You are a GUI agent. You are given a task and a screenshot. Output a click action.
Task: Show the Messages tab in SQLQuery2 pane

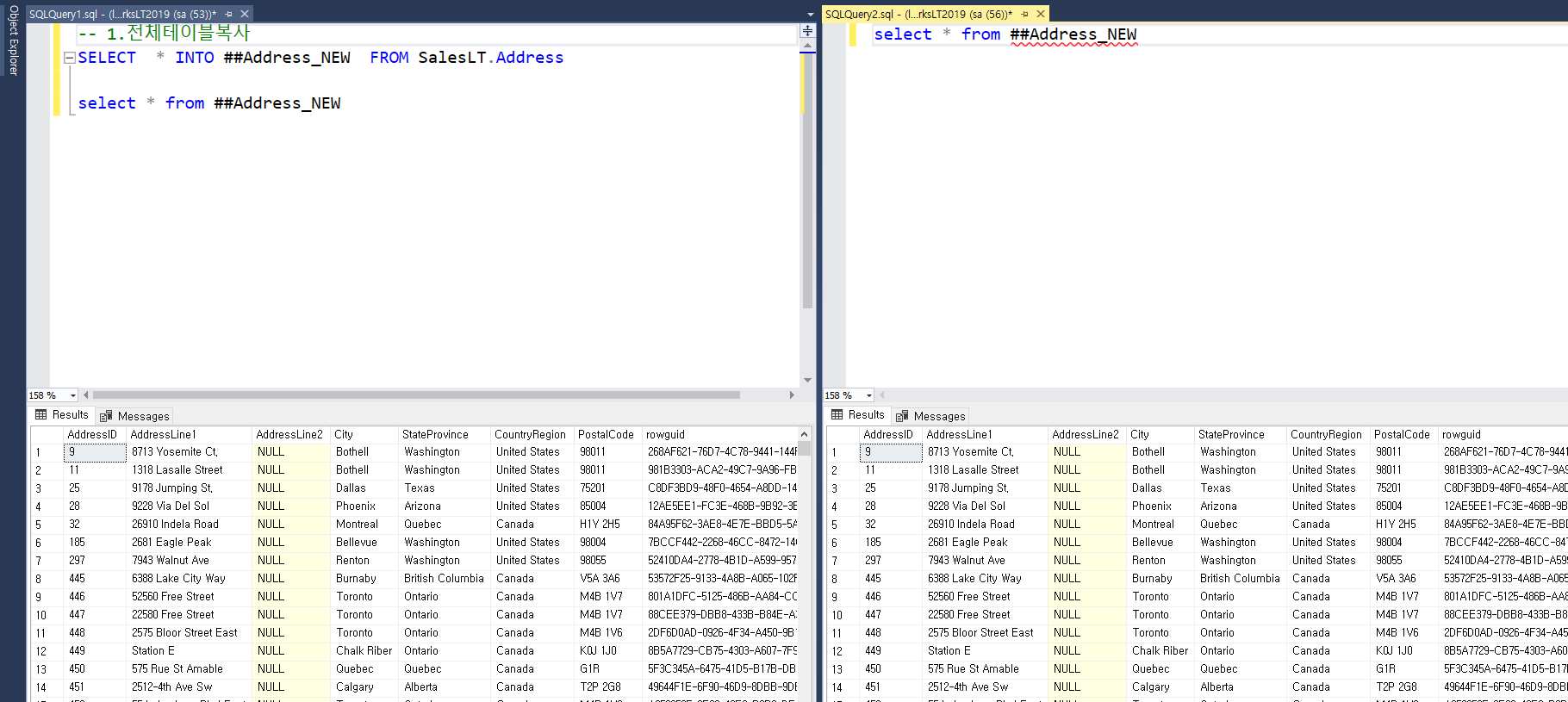(x=930, y=416)
